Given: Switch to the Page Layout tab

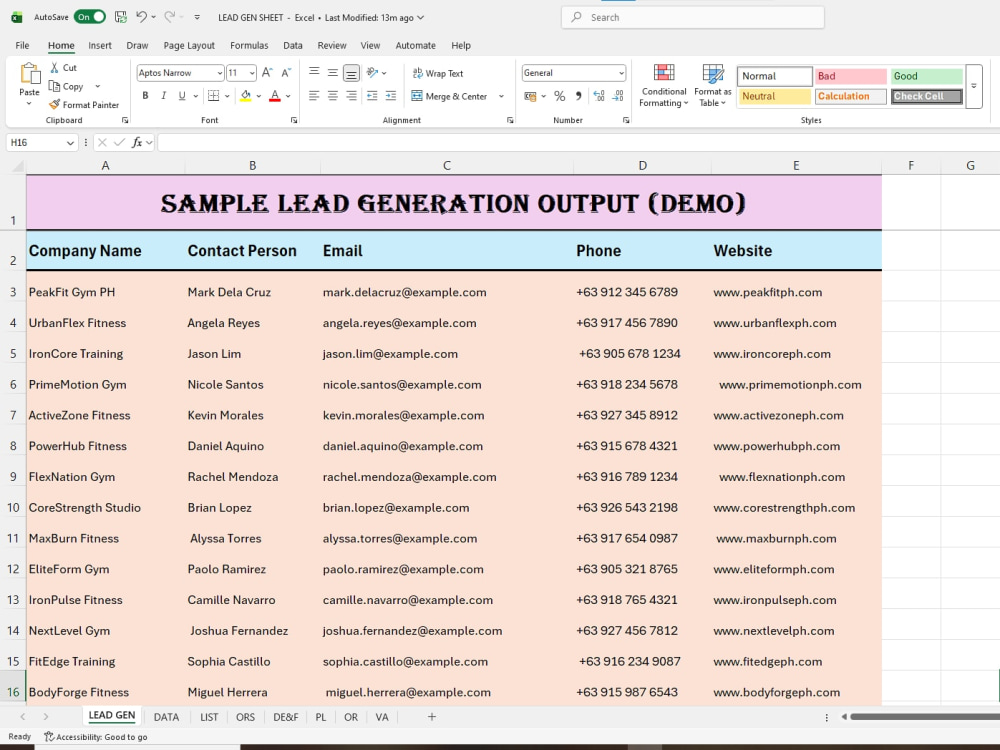Looking at the screenshot, I should pyautogui.click(x=189, y=45).
